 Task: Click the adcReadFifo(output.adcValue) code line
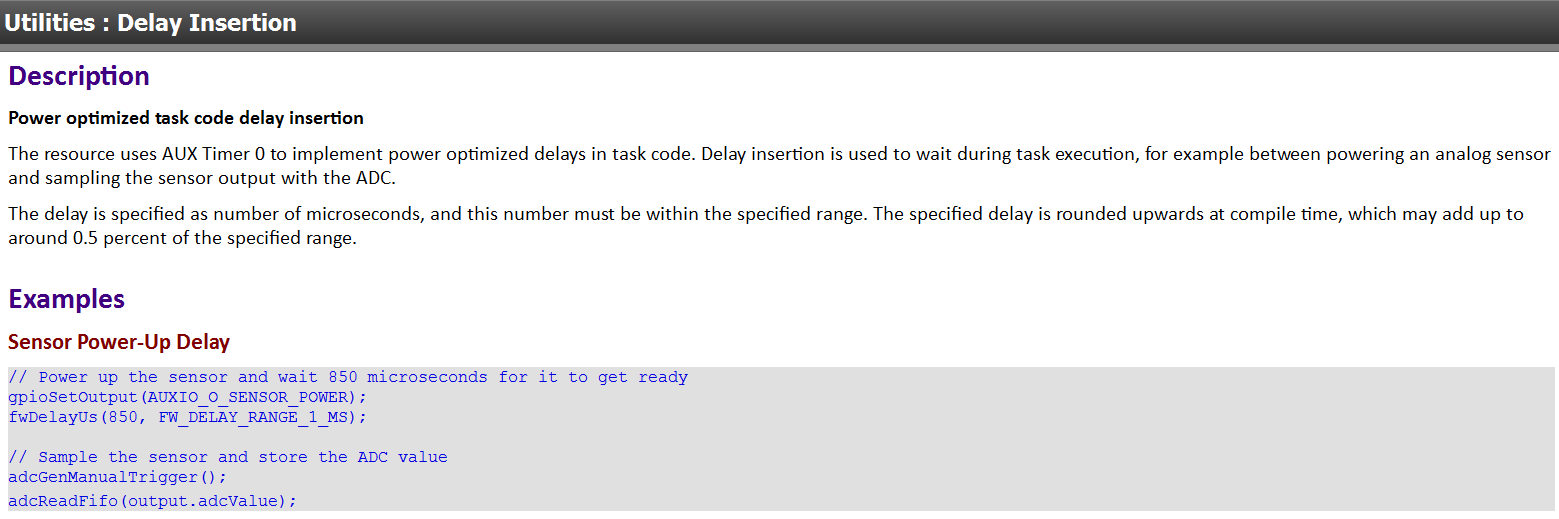coord(153,500)
